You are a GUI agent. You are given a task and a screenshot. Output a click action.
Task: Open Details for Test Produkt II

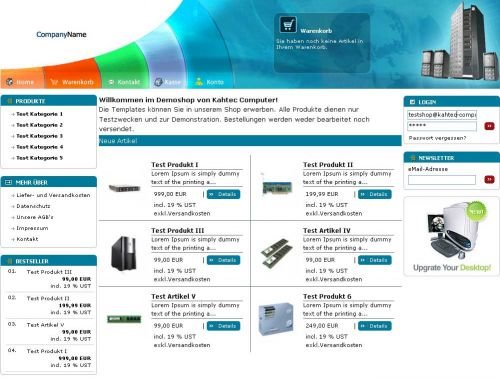375,194
